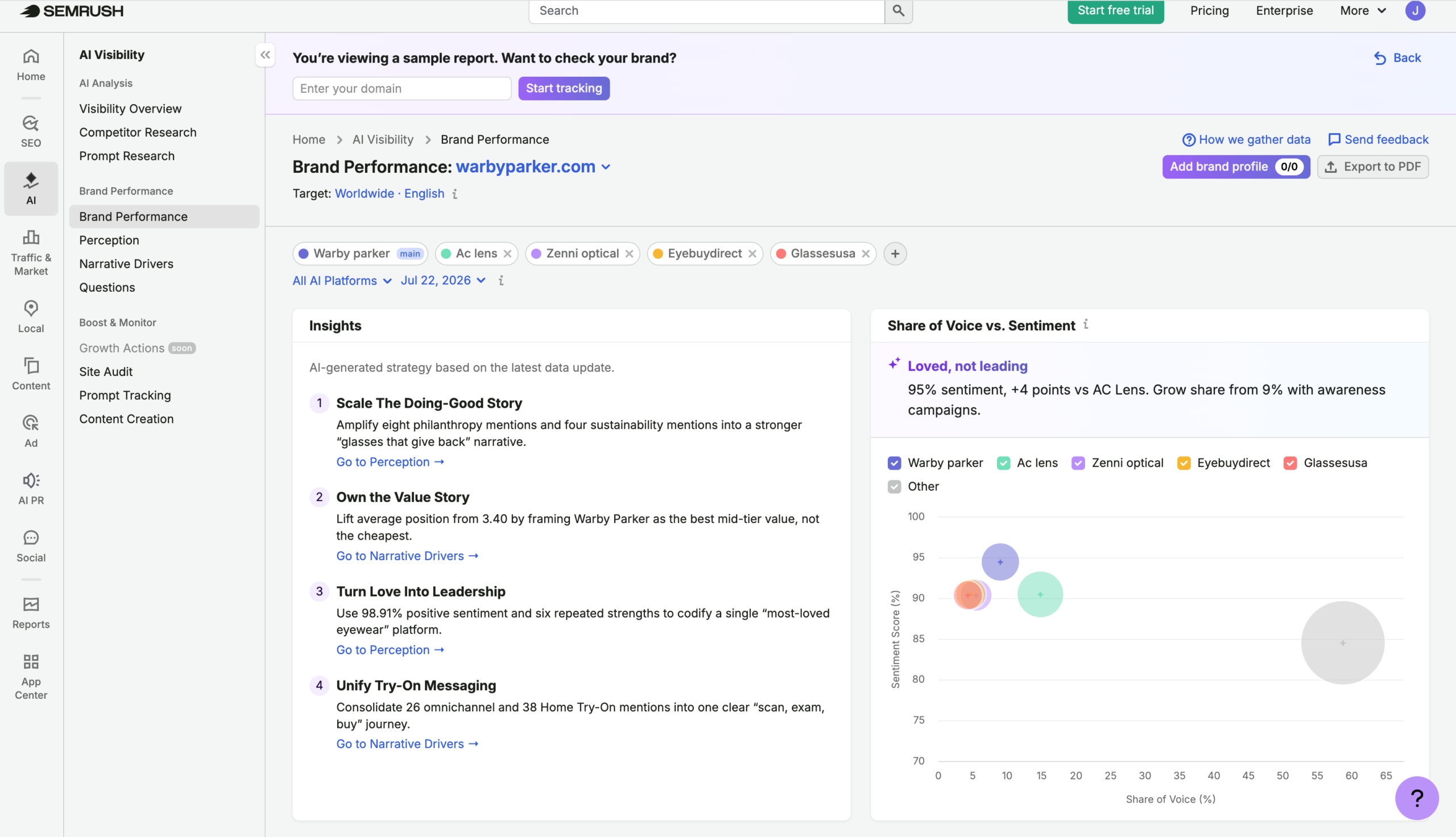Open the All AI Platforms dropdown

(342, 280)
